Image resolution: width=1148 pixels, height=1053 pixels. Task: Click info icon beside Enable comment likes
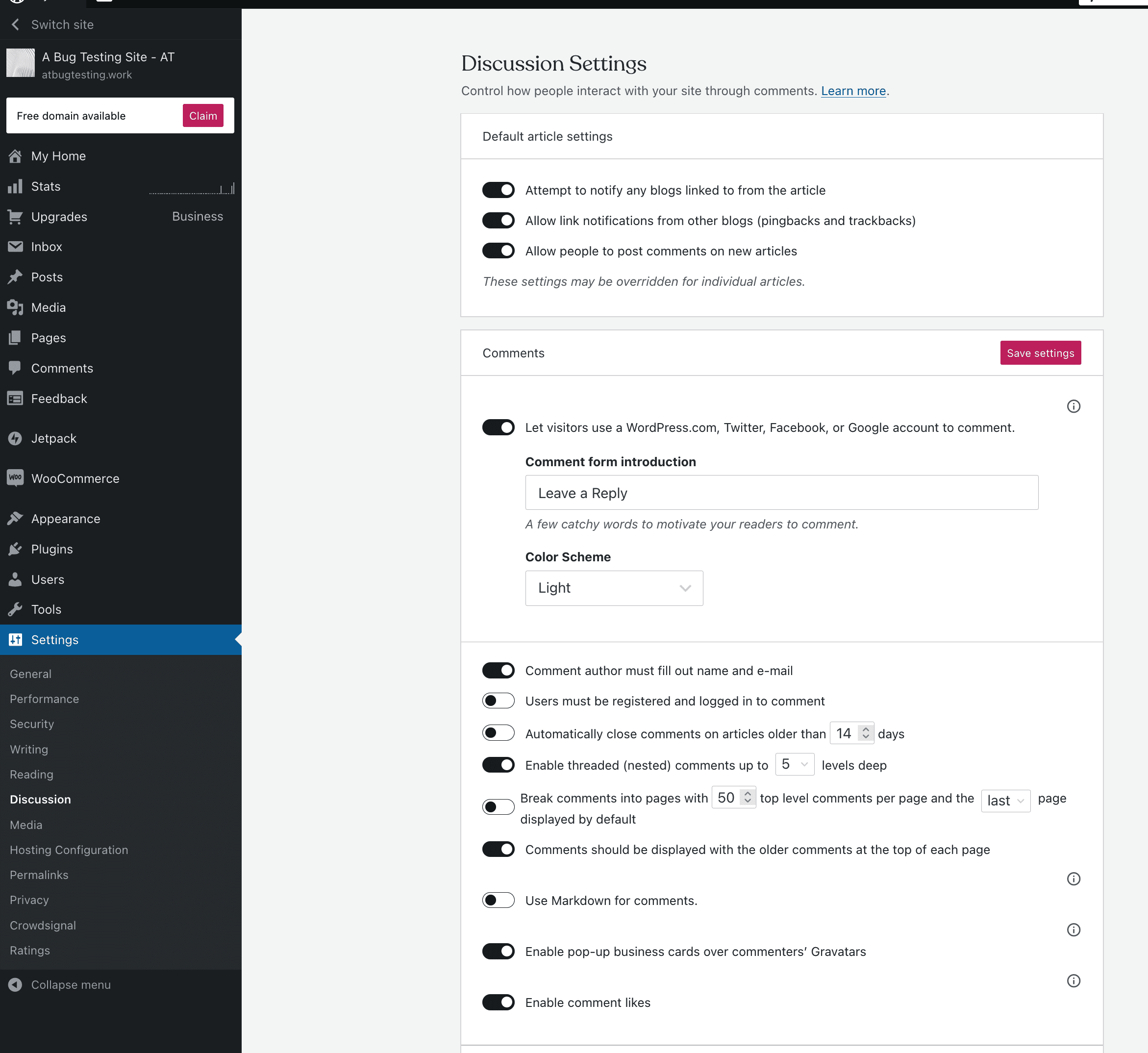pyautogui.click(x=1073, y=980)
